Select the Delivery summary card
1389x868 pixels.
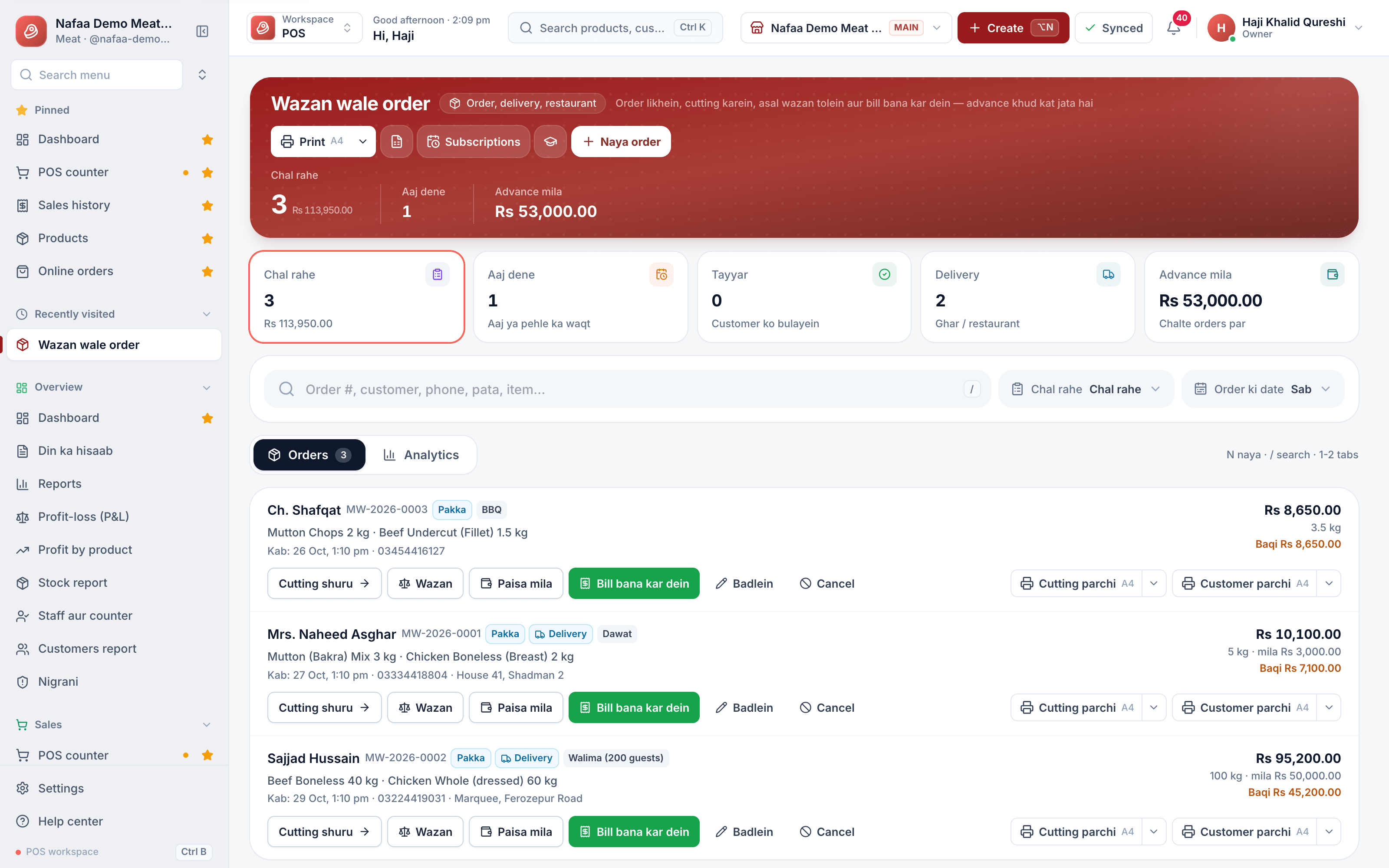(x=1027, y=297)
